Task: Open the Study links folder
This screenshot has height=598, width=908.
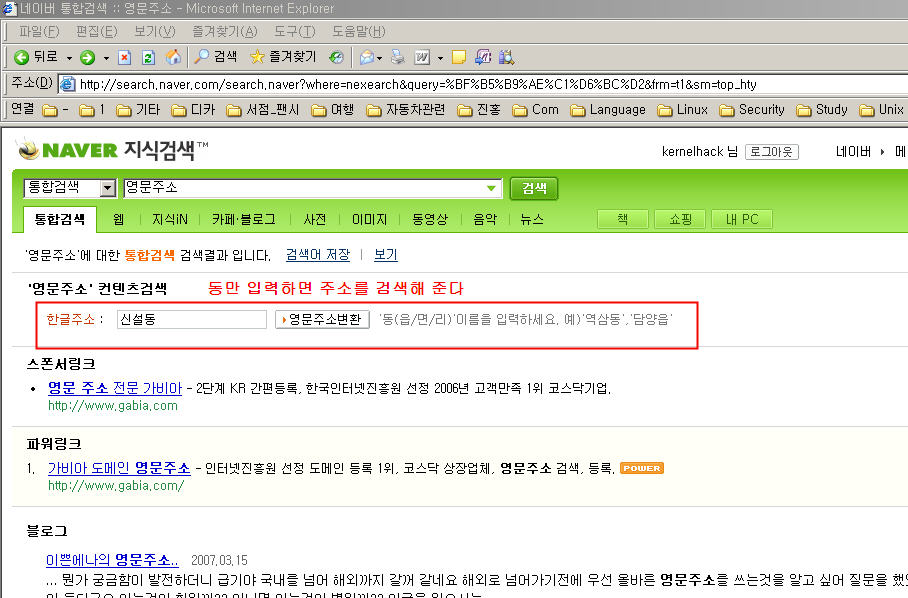Action: [822, 109]
